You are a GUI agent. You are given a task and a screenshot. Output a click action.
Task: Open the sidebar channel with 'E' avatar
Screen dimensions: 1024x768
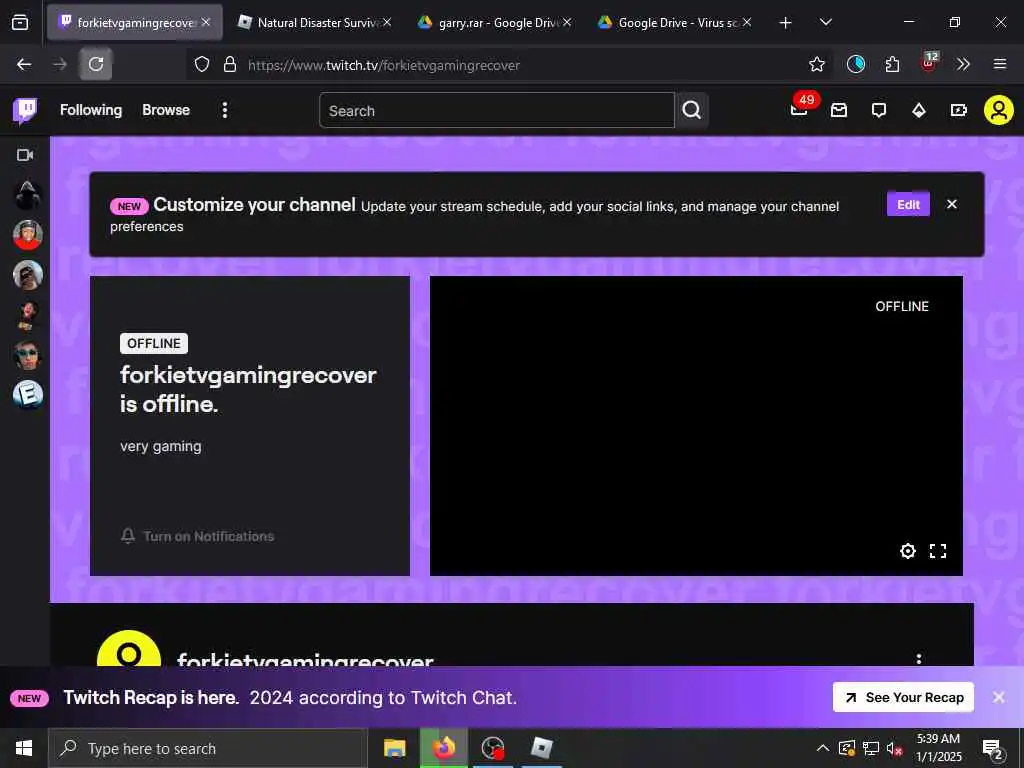(x=27, y=394)
